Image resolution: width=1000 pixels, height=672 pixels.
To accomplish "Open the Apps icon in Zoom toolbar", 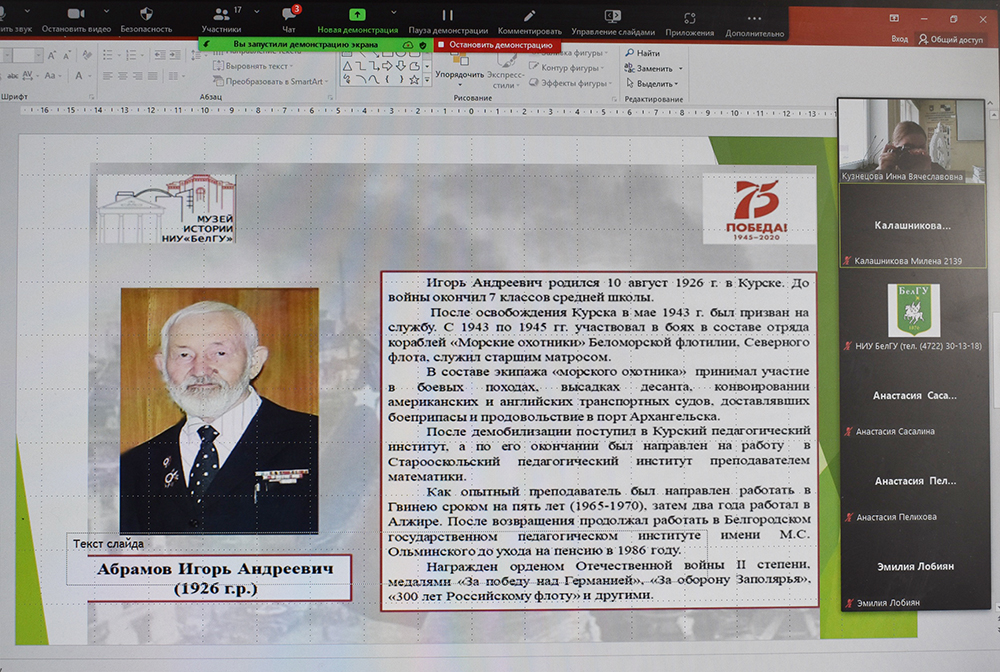I will 689,17.
